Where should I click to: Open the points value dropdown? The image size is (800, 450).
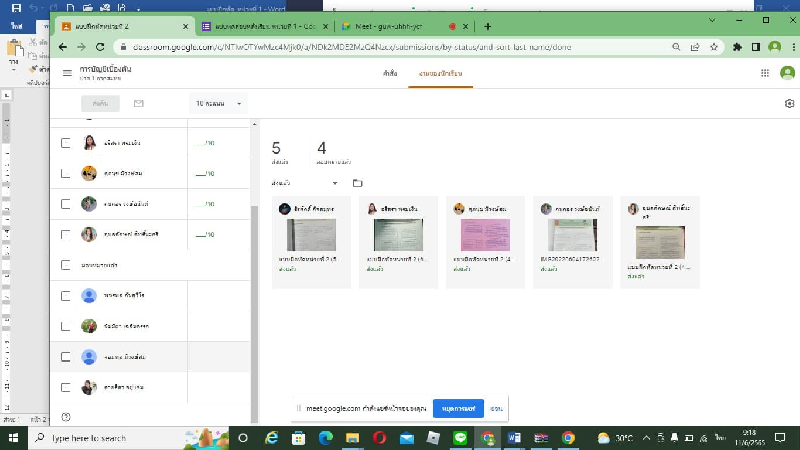(218, 104)
